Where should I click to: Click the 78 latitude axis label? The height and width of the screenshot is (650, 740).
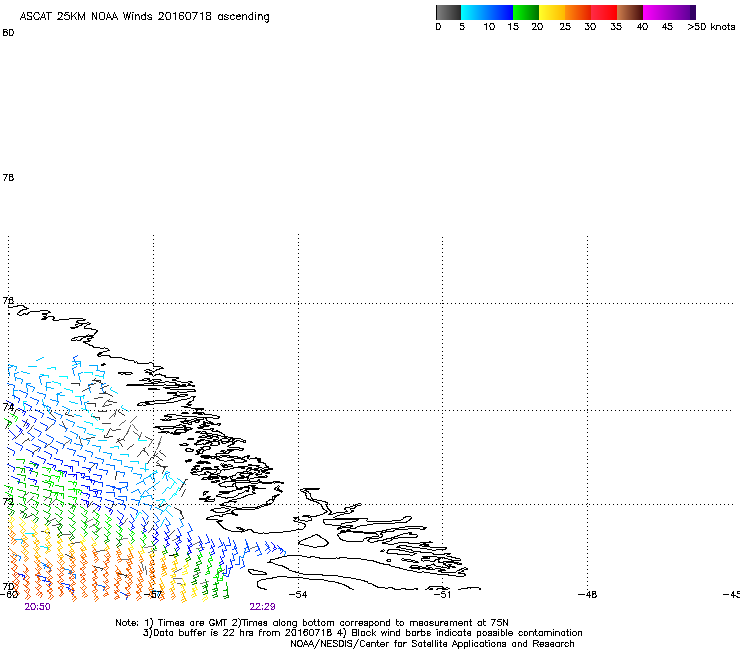pos(8,177)
